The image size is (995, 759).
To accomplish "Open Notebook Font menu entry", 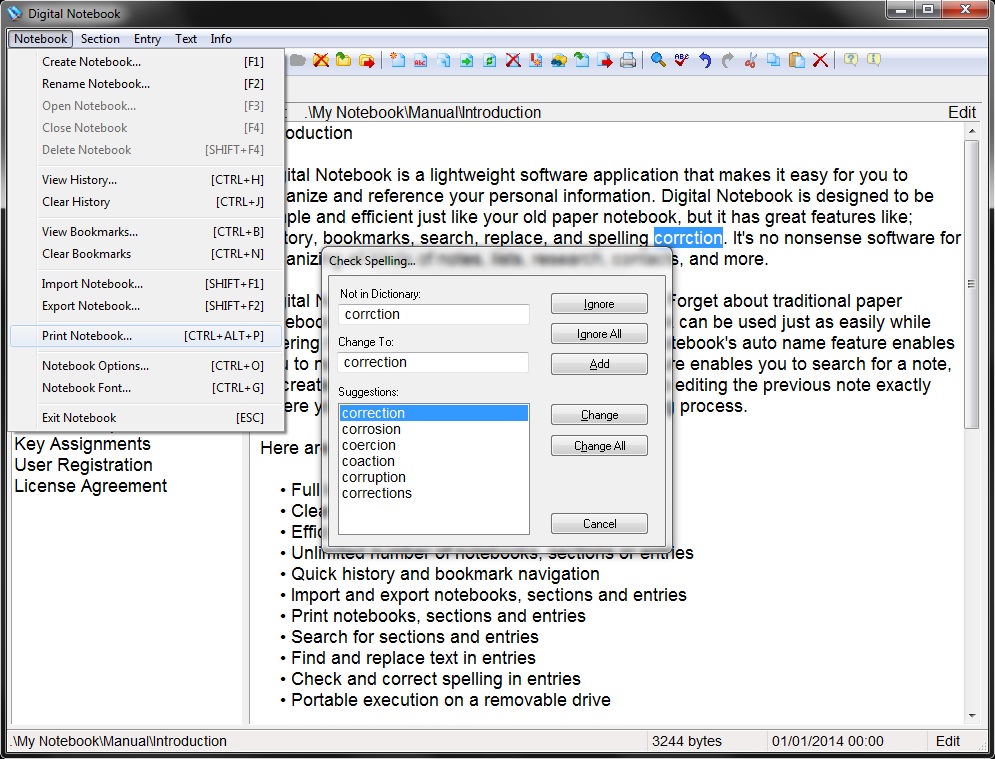I will 146,388.
